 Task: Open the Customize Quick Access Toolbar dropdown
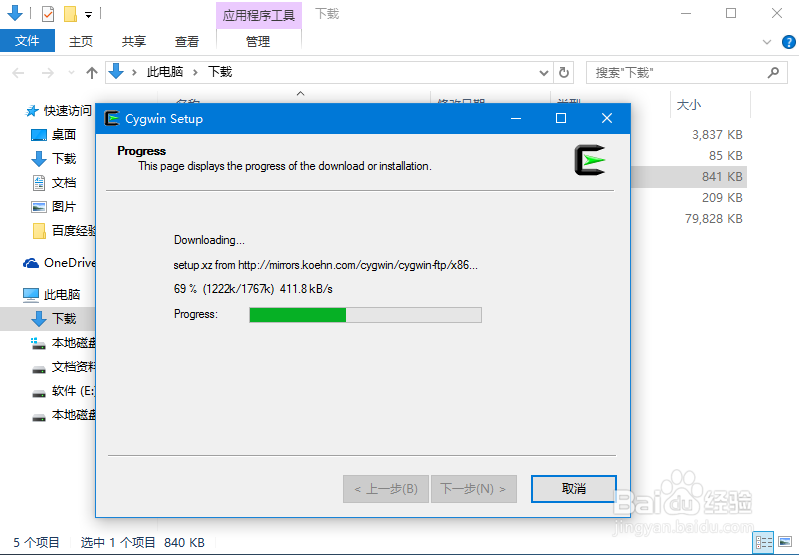(88, 15)
